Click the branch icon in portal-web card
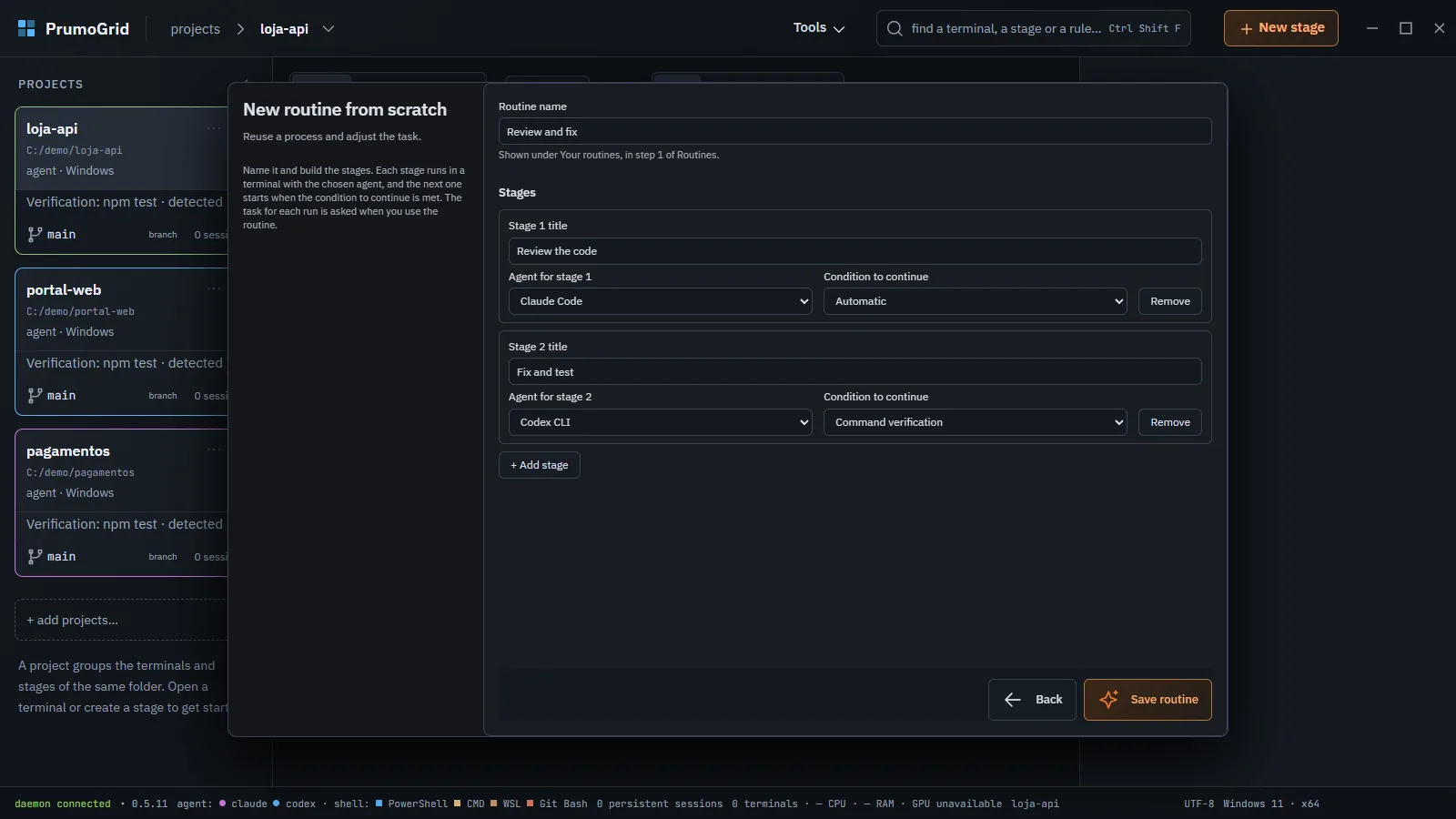The image size is (1456, 819). [x=35, y=395]
